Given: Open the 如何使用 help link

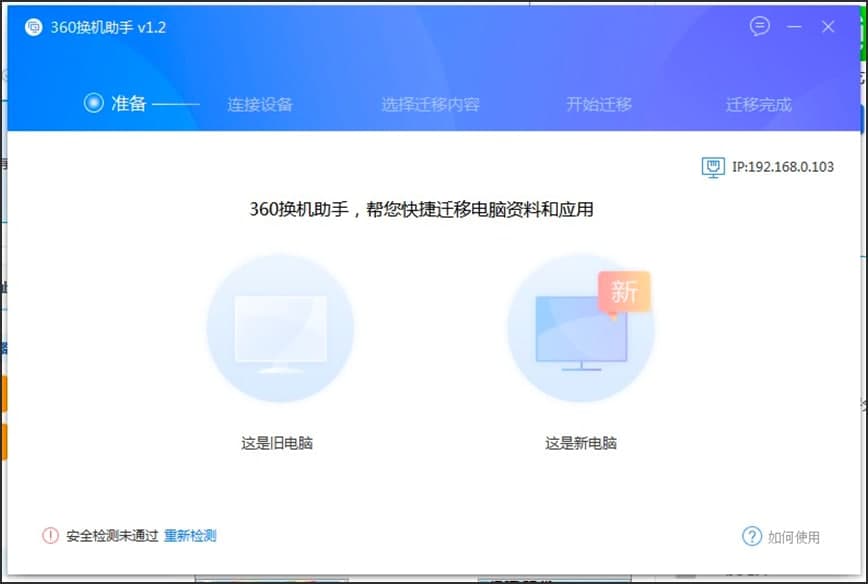Looking at the screenshot, I should tap(793, 537).
